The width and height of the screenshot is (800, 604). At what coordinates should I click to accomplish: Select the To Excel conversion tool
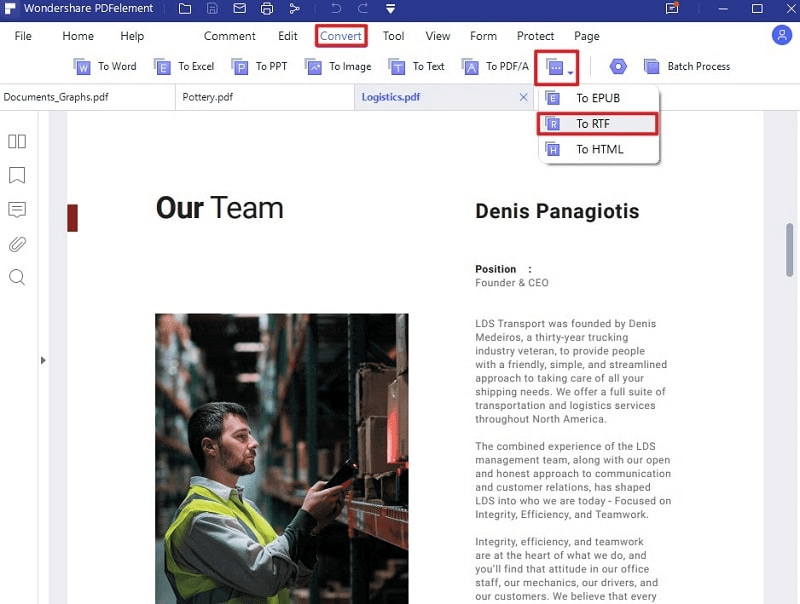[184, 66]
